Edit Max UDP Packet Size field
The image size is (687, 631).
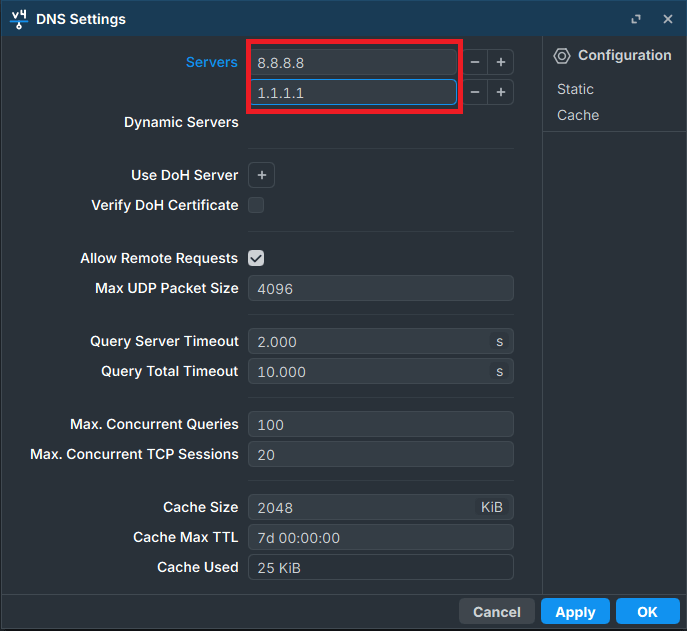click(x=381, y=288)
